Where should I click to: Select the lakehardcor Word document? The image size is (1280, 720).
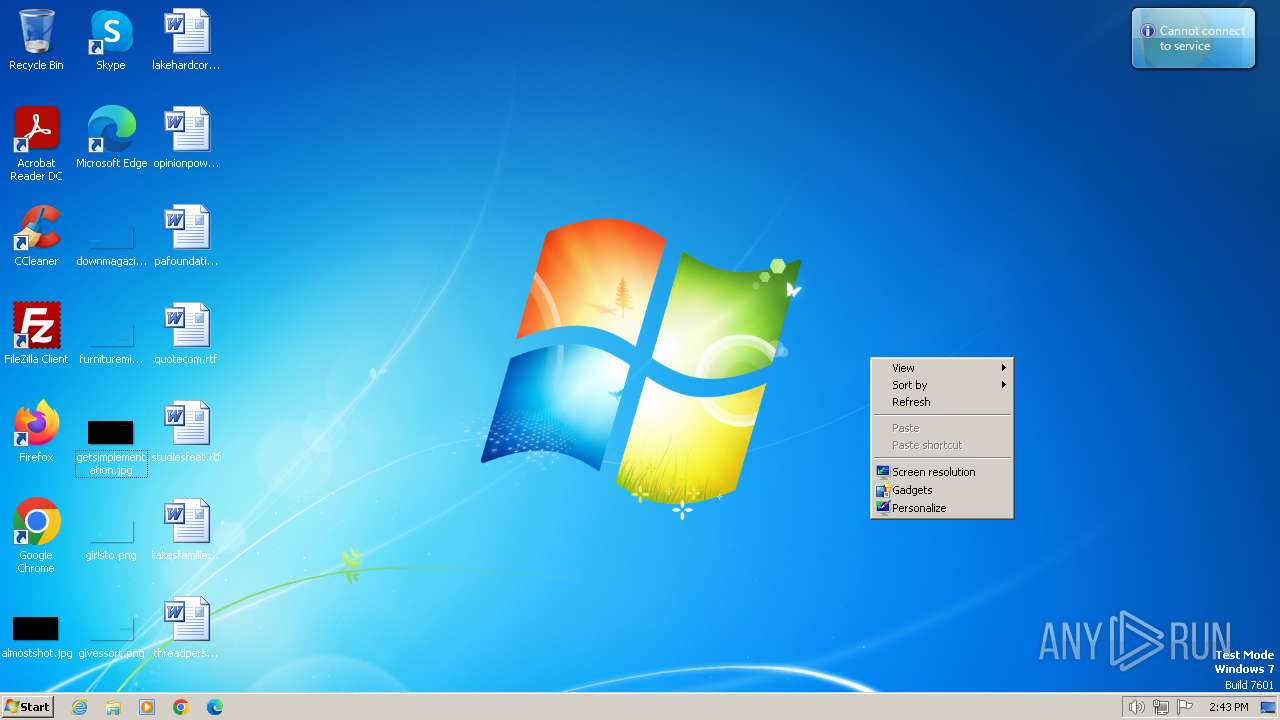point(186,40)
